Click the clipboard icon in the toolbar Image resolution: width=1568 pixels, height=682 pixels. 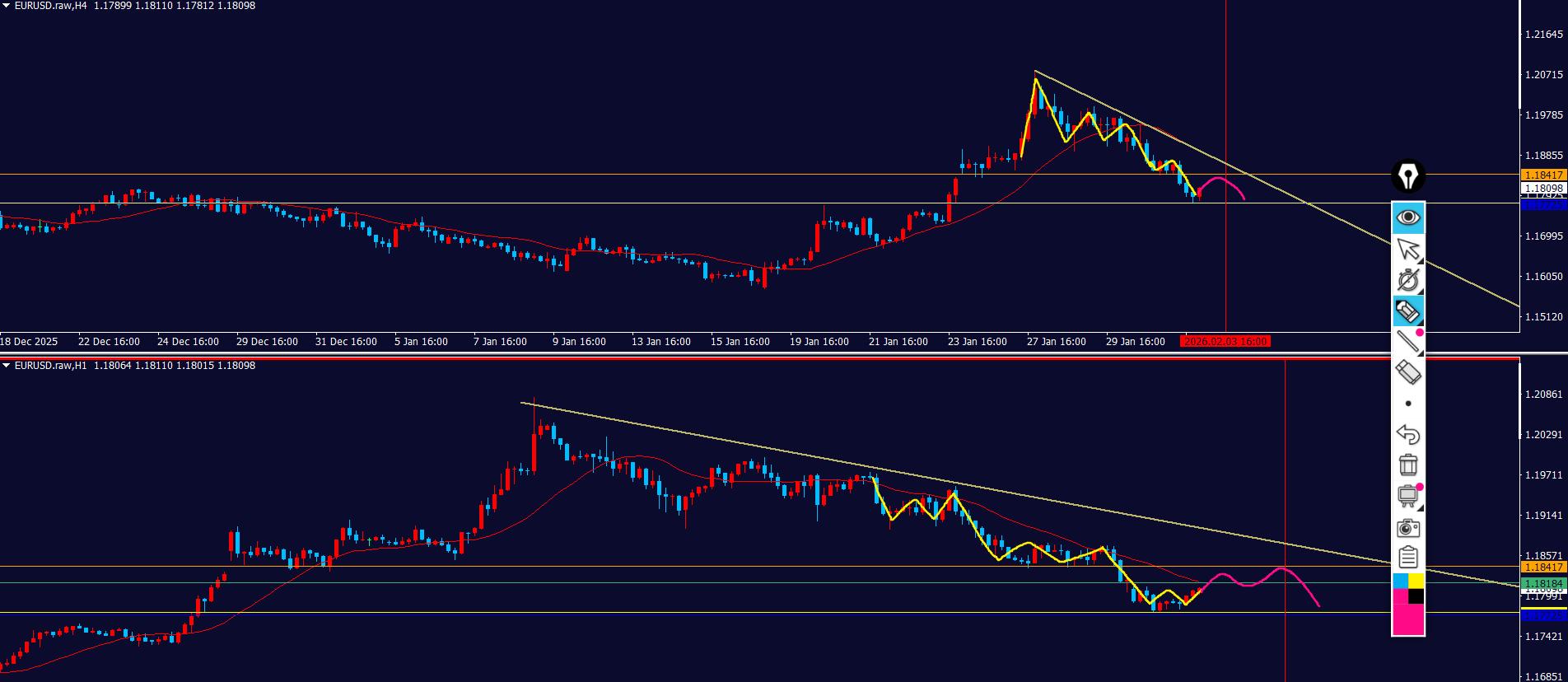1408,558
